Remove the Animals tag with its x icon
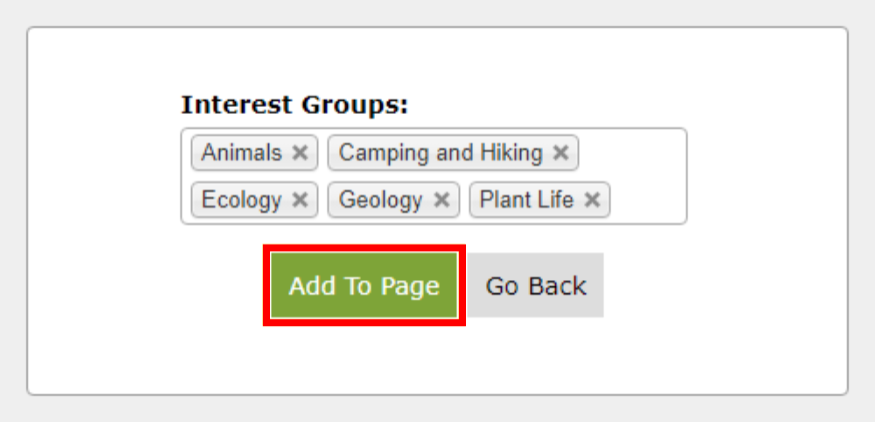 (x=300, y=152)
